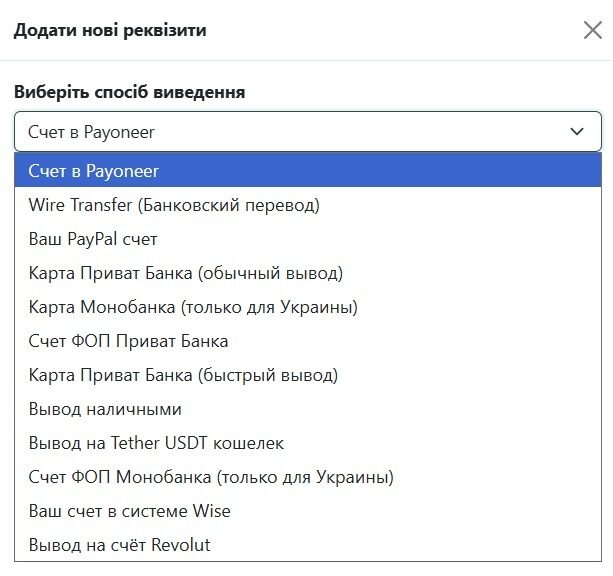Click the word Payoneer in highlighted row
The height and width of the screenshot is (576, 613).
coord(122,172)
